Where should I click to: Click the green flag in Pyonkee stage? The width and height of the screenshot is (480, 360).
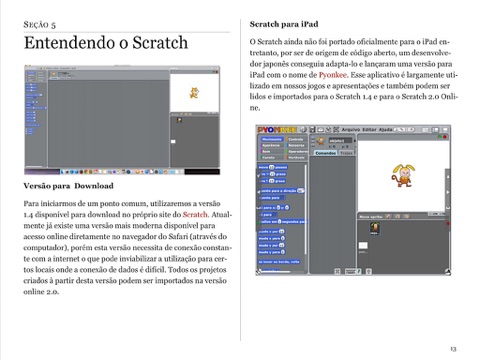439,137
